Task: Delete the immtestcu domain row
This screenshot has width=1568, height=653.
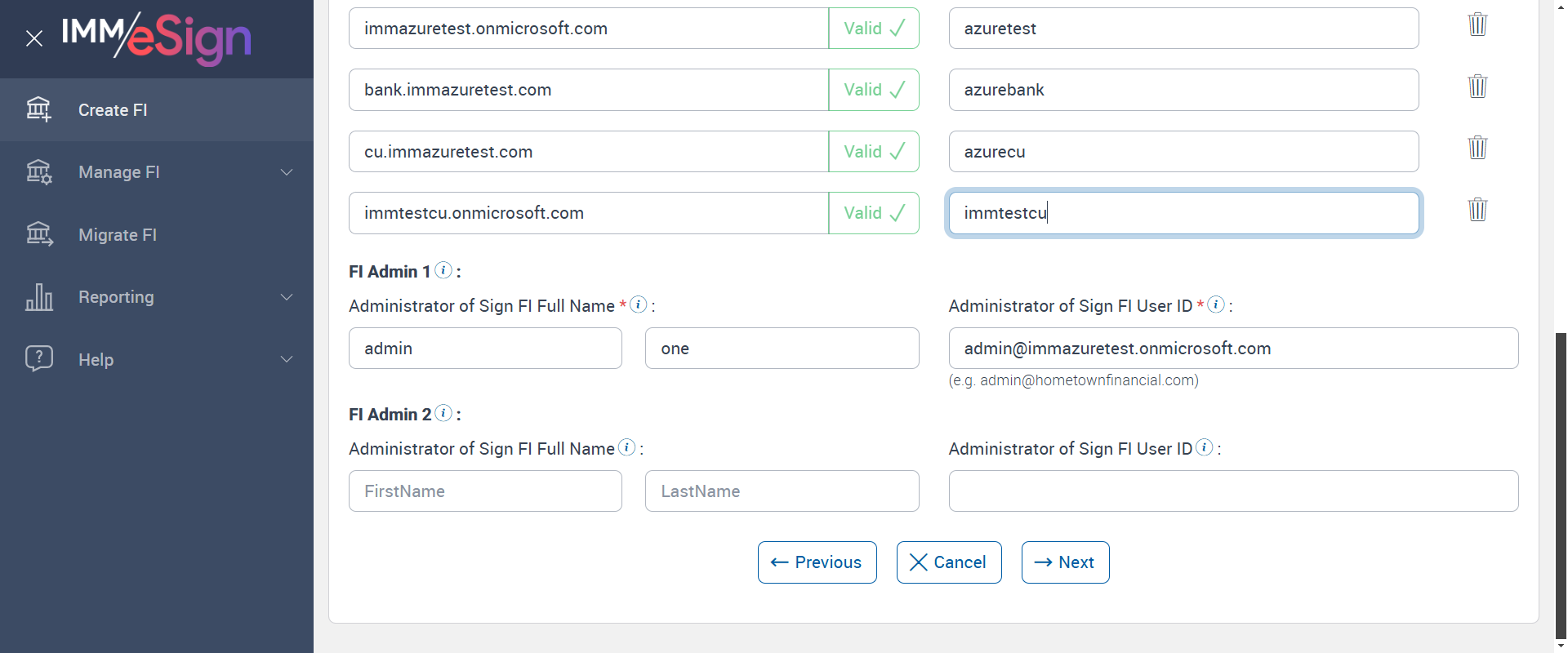Action: click(x=1477, y=210)
